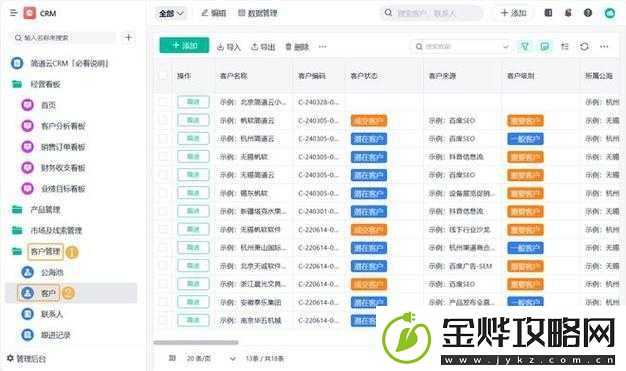Click the 设备展览促销 source cell
Image resolution: width=626 pixels, height=371 pixels.
(462, 193)
